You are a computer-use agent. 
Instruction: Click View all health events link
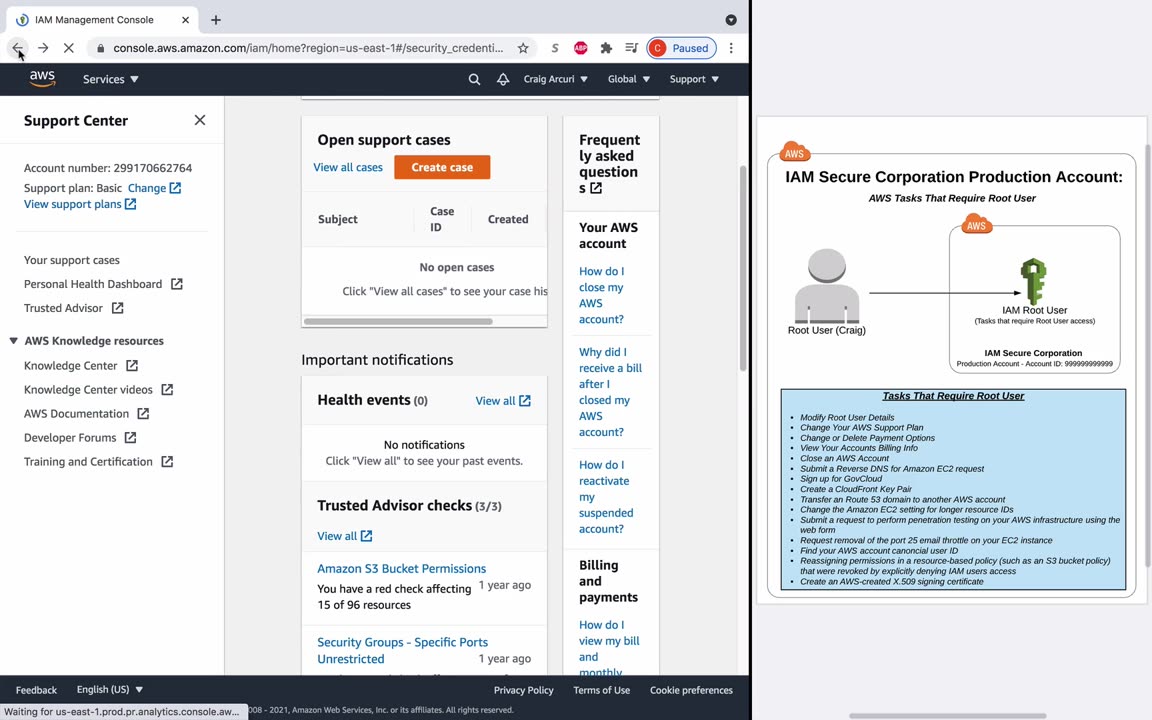[503, 400]
